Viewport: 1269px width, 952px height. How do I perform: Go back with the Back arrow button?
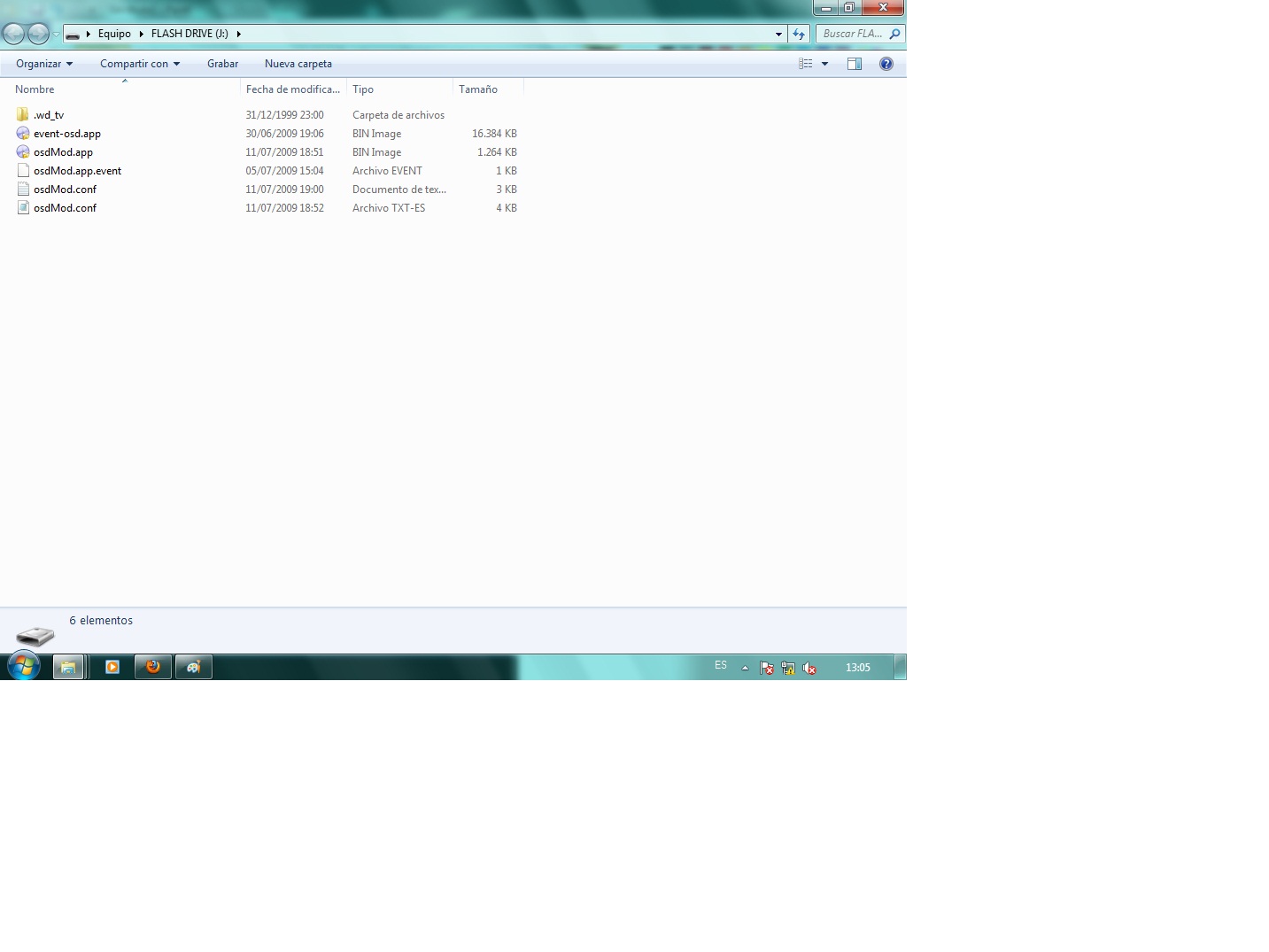13,35
